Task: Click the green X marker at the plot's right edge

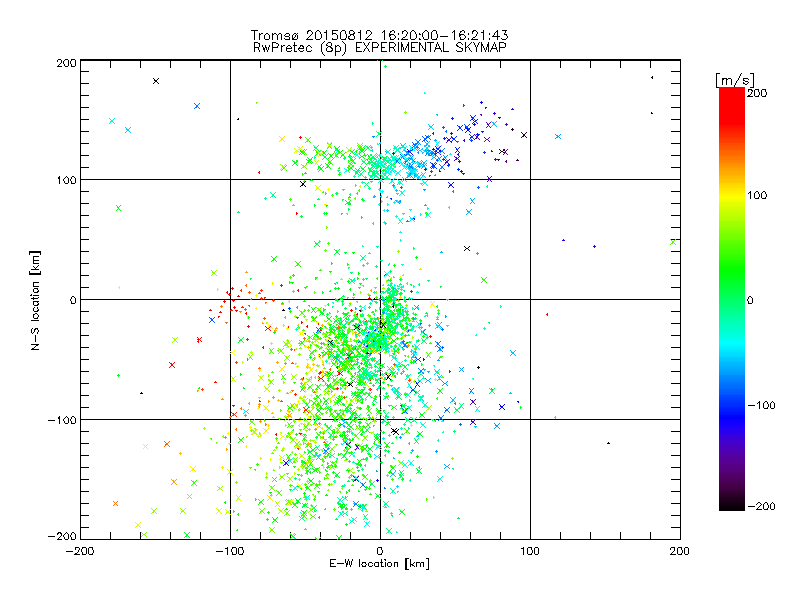Action: click(673, 242)
